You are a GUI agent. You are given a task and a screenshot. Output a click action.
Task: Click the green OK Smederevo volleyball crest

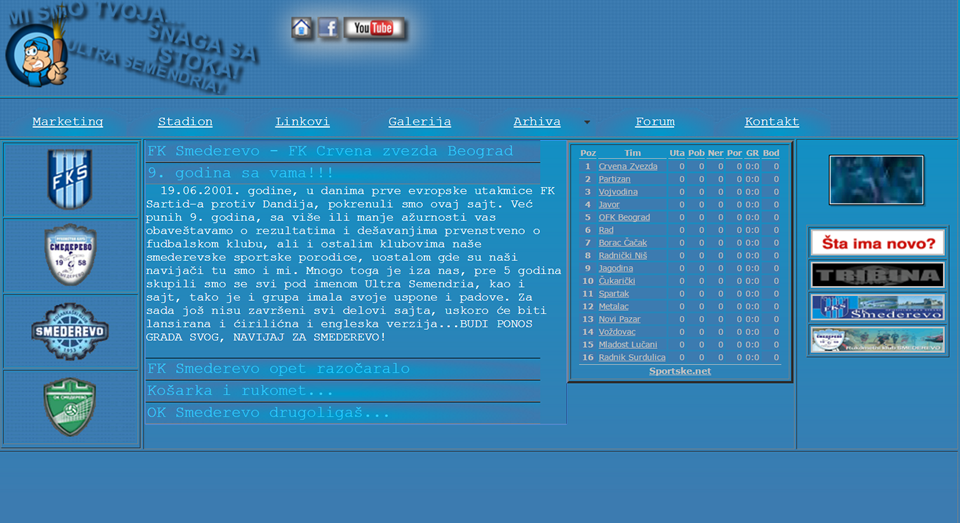[x=71, y=407]
